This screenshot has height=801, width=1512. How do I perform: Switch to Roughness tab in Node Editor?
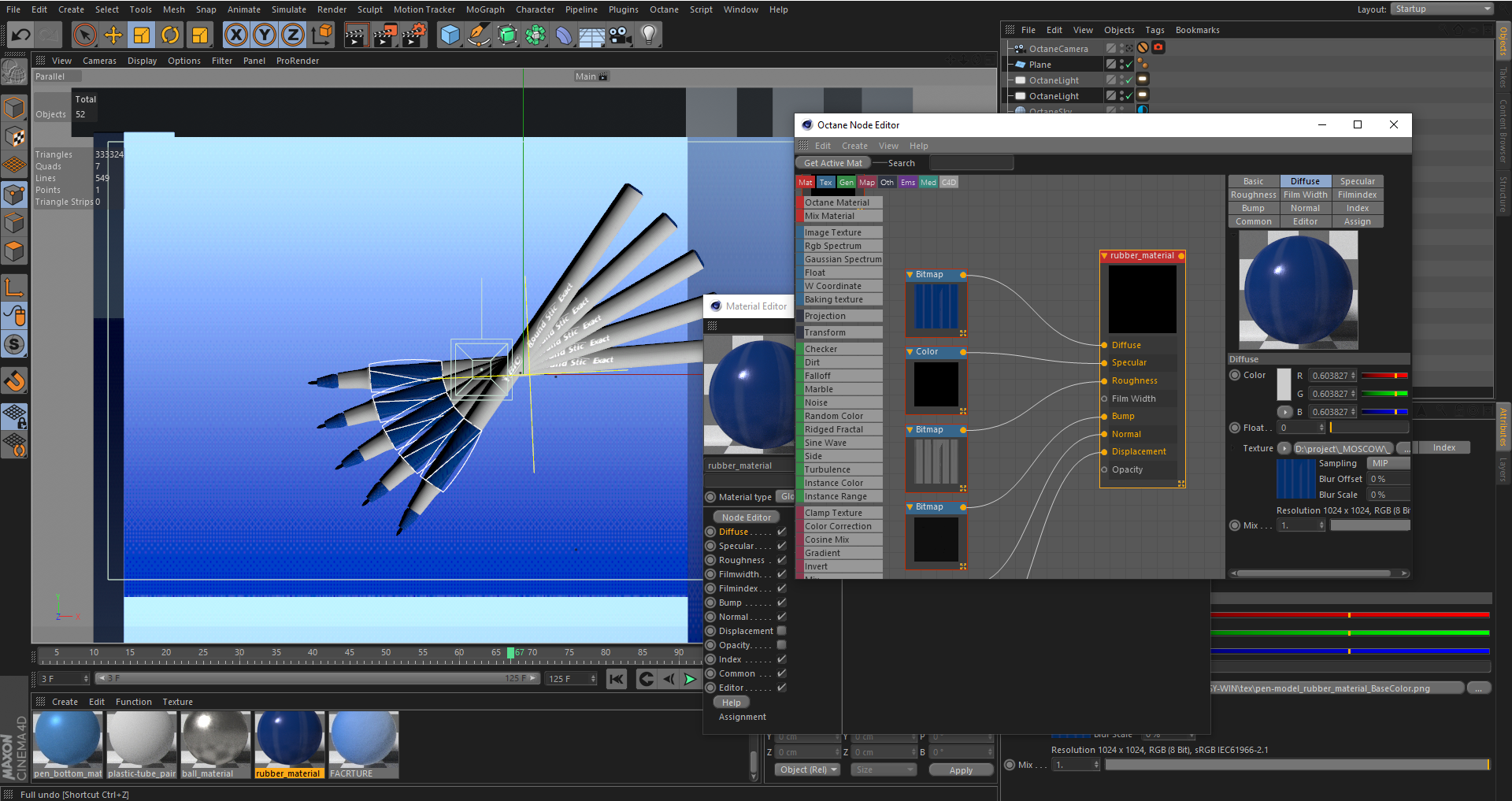[x=1254, y=195]
